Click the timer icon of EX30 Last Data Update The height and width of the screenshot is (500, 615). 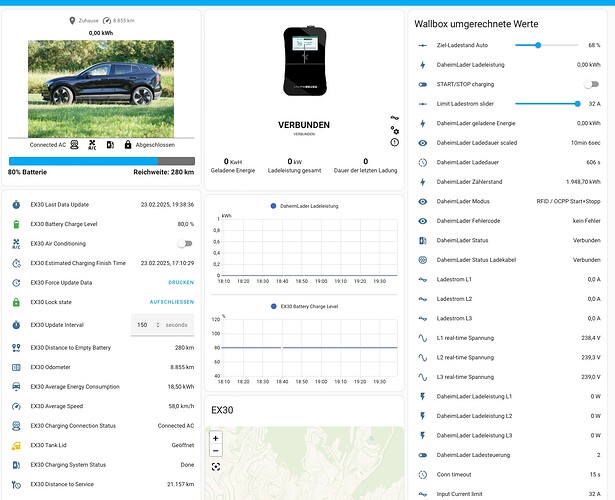(16, 204)
